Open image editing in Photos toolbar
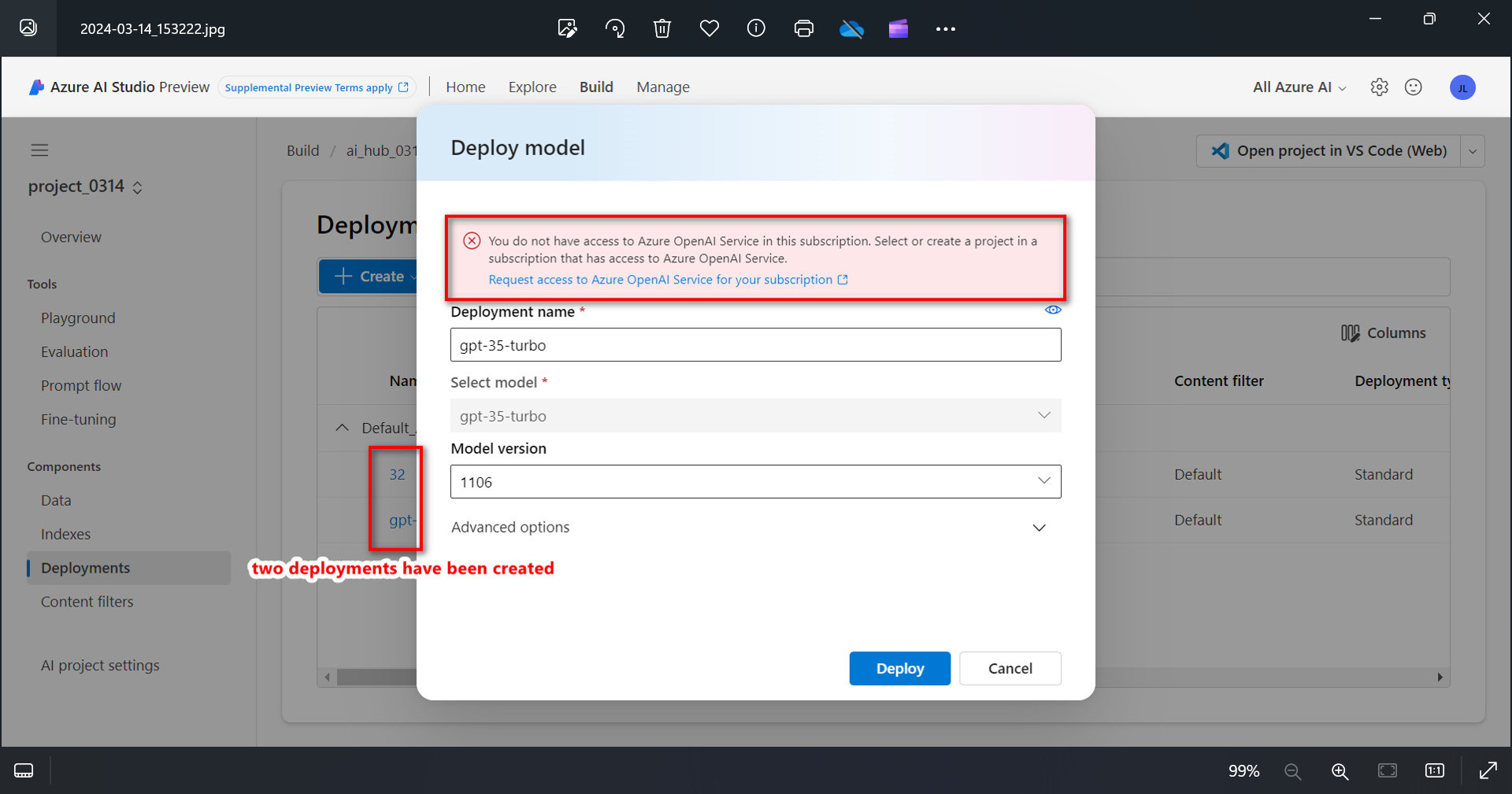The height and width of the screenshot is (794, 1512). (x=566, y=28)
